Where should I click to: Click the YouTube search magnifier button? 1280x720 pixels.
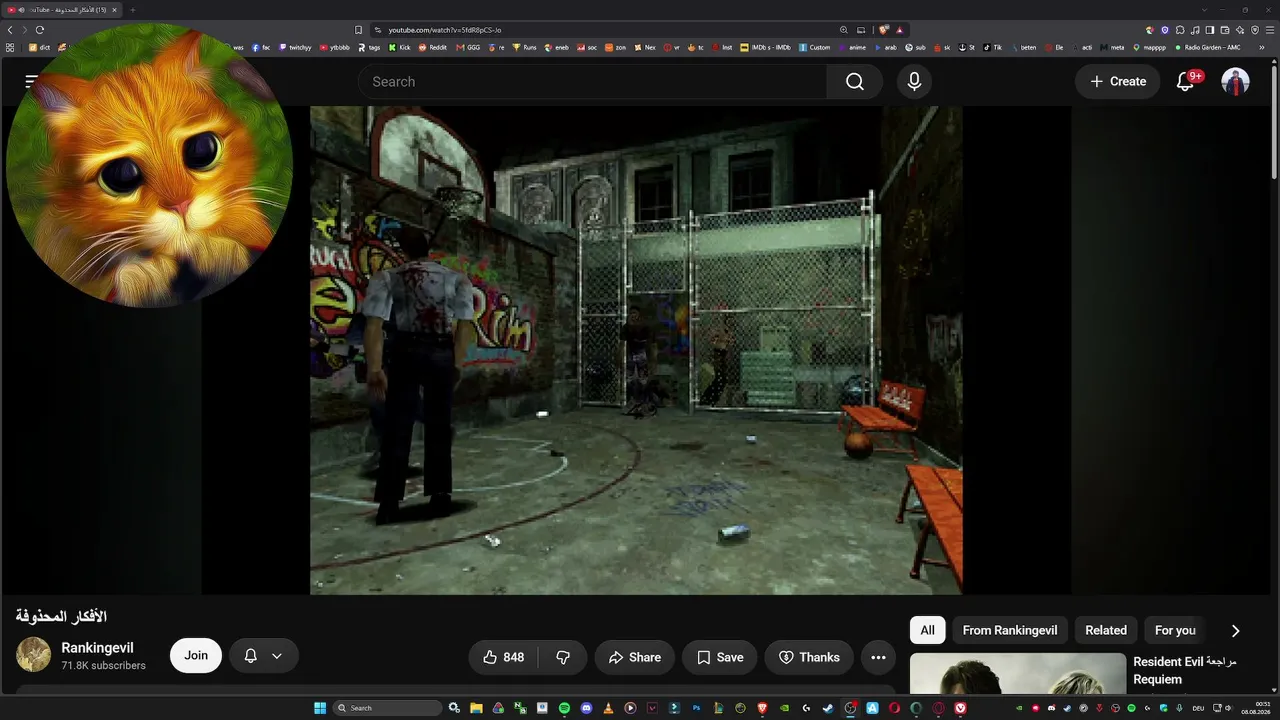click(855, 82)
